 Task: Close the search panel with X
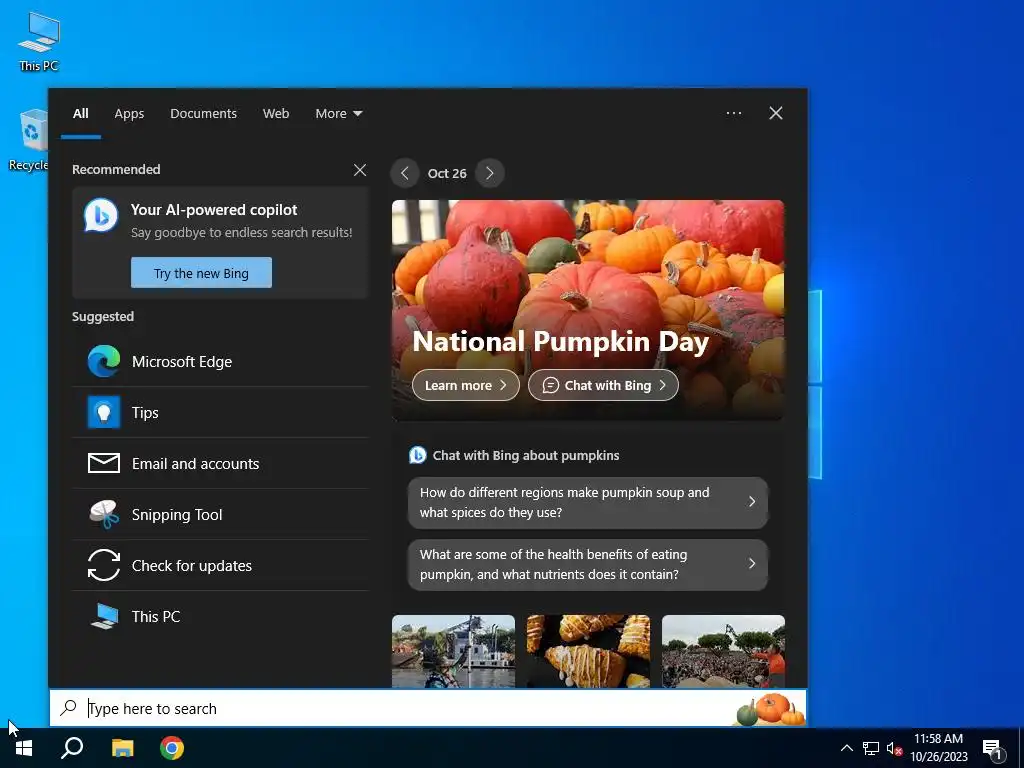(776, 113)
